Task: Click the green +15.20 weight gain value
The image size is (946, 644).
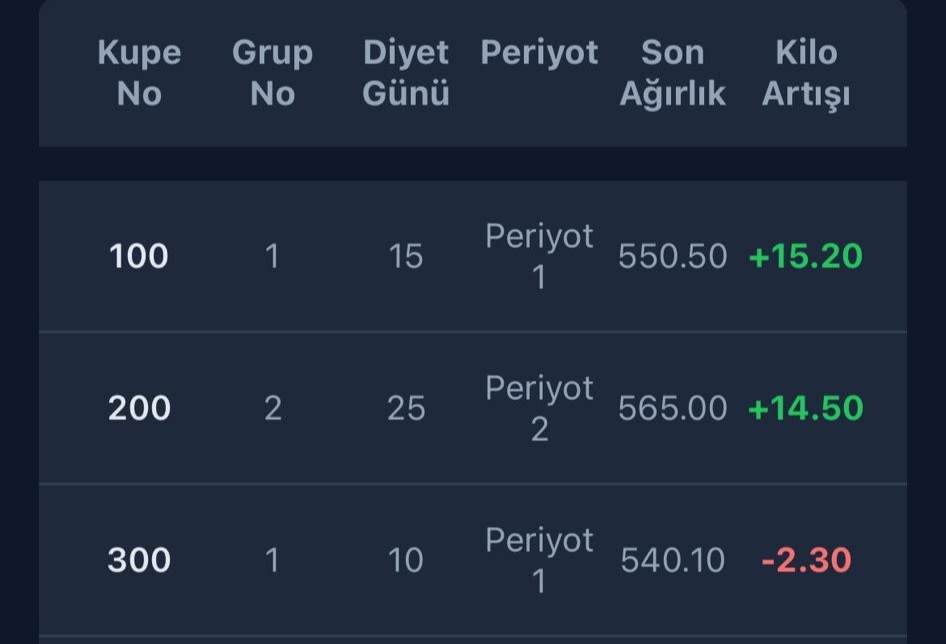Action: [x=806, y=255]
